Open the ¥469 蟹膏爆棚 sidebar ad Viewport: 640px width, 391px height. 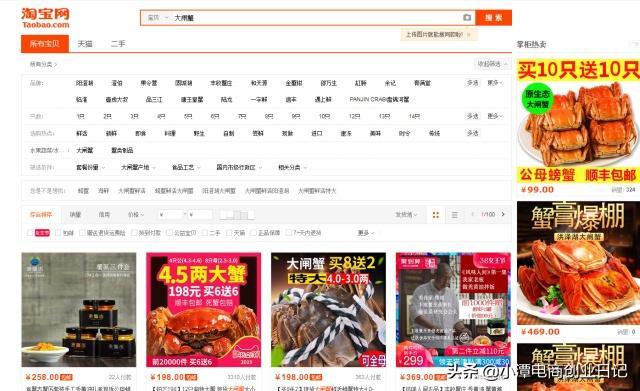578,263
